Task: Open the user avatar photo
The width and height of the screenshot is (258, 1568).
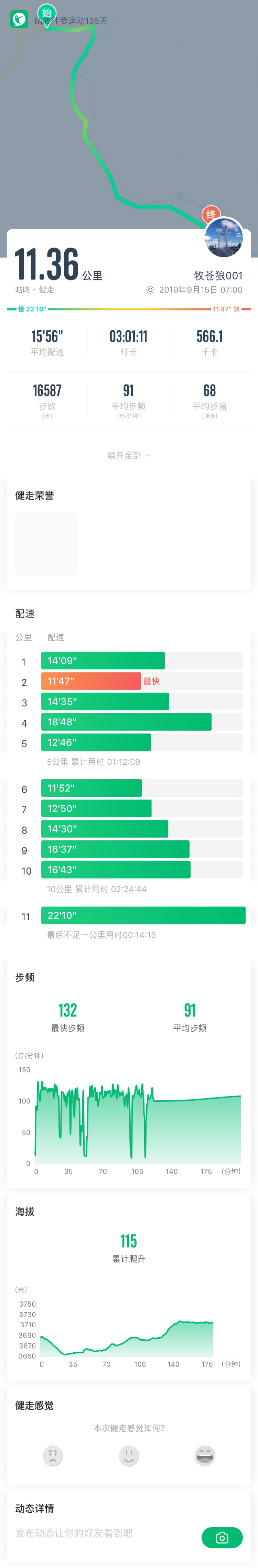Action: pyautogui.click(x=224, y=238)
